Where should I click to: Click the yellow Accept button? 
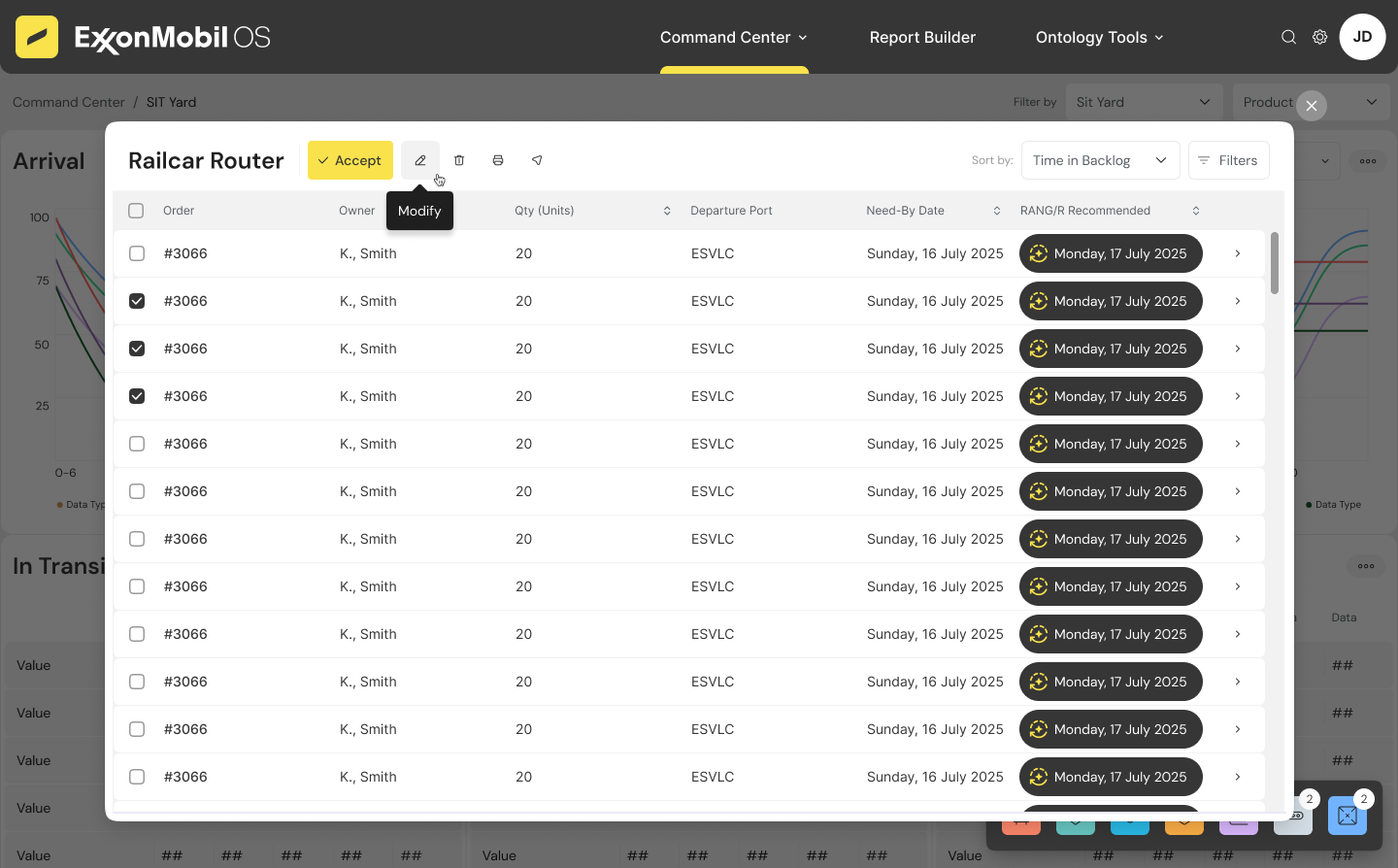[x=350, y=160]
